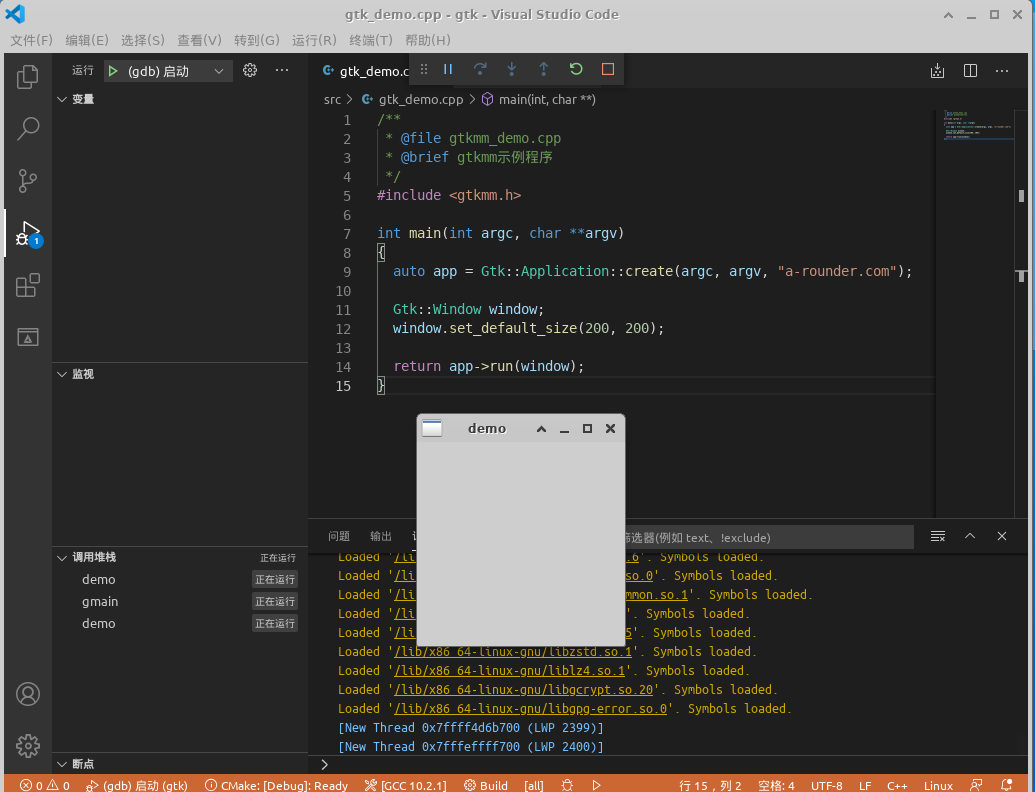
Task: Open the 查看(V) menu
Action: tap(199, 40)
